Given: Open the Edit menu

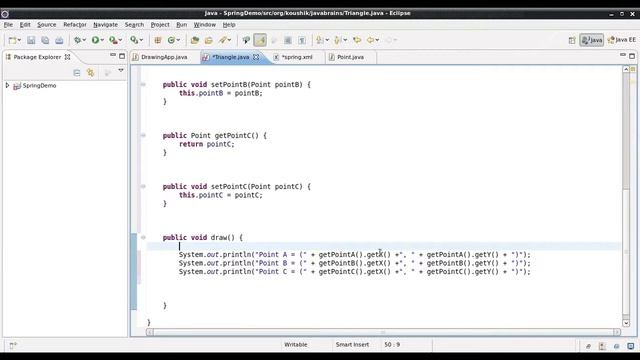Looking at the screenshot, I should point(25,25).
